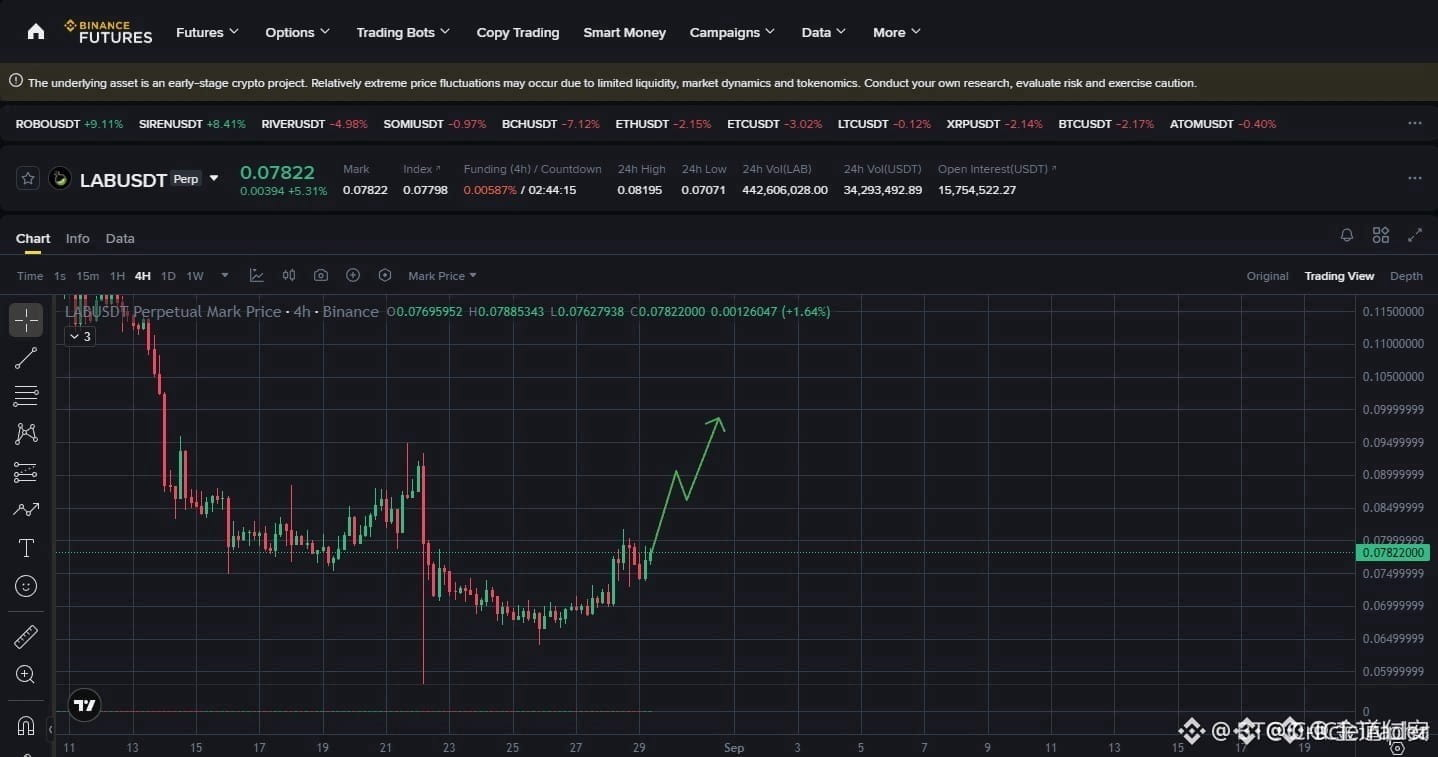1438x757 pixels.
Task: Select the pattern drawing tool
Action: point(26,433)
